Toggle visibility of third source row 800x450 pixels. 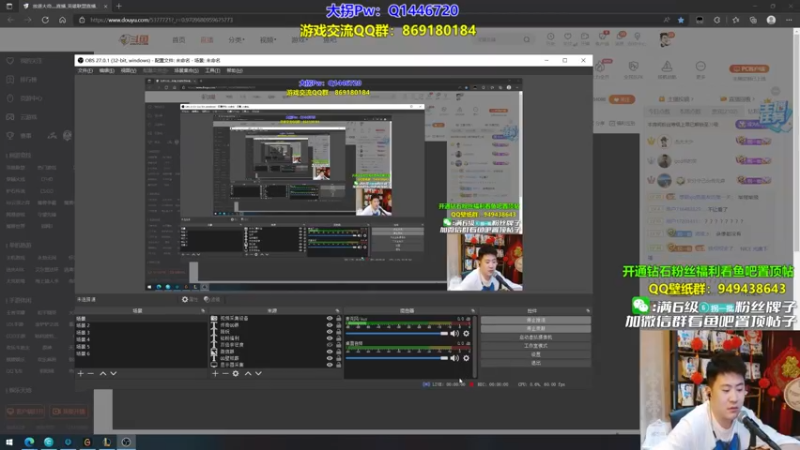point(330,332)
